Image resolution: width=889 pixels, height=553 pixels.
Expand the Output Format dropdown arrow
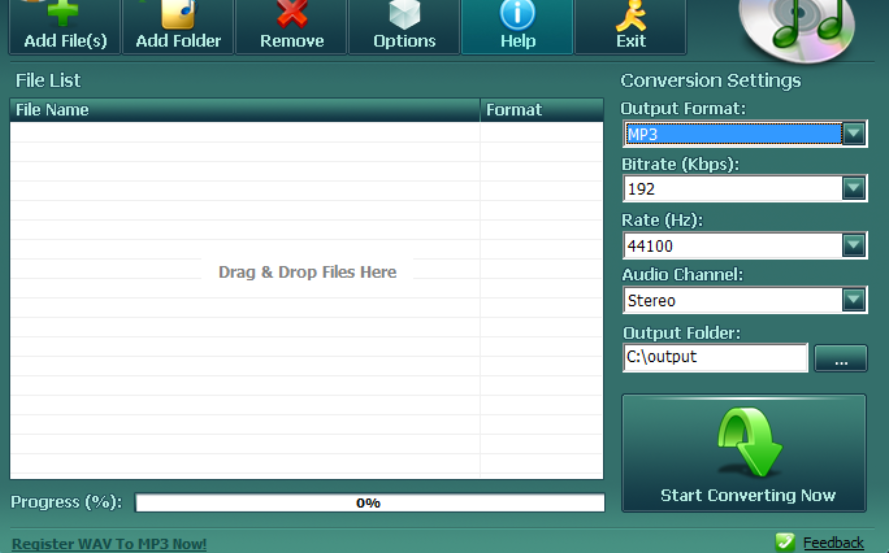point(853,134)
